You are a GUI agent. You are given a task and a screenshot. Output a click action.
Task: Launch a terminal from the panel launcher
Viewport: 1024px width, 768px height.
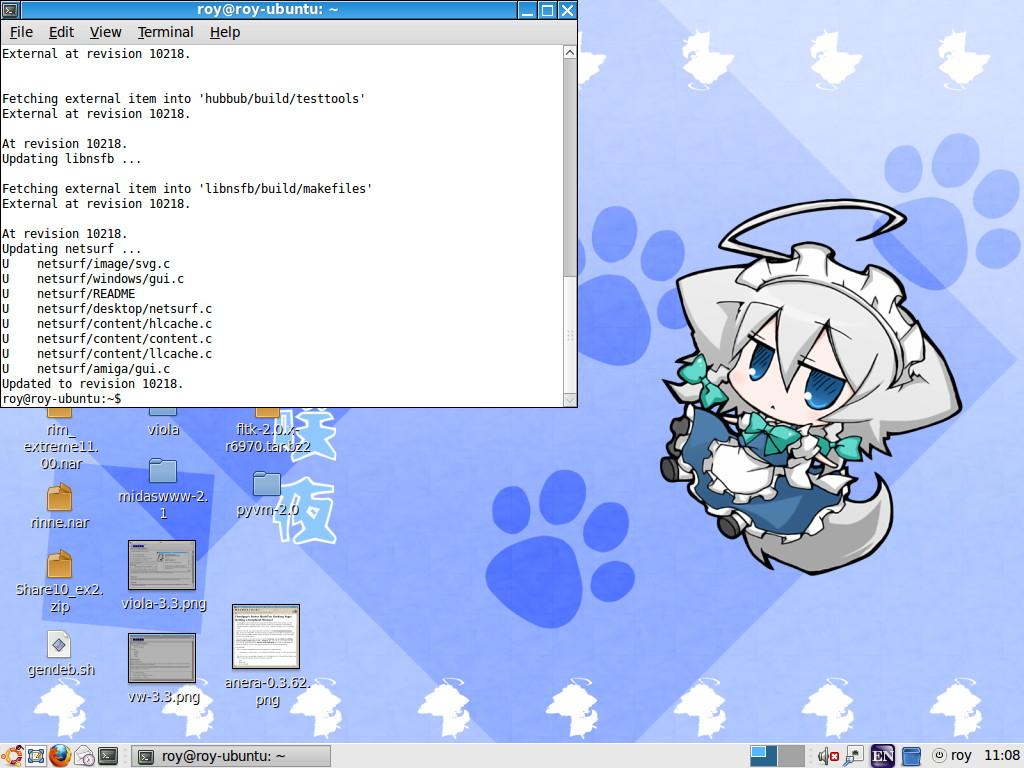[108, 756]
